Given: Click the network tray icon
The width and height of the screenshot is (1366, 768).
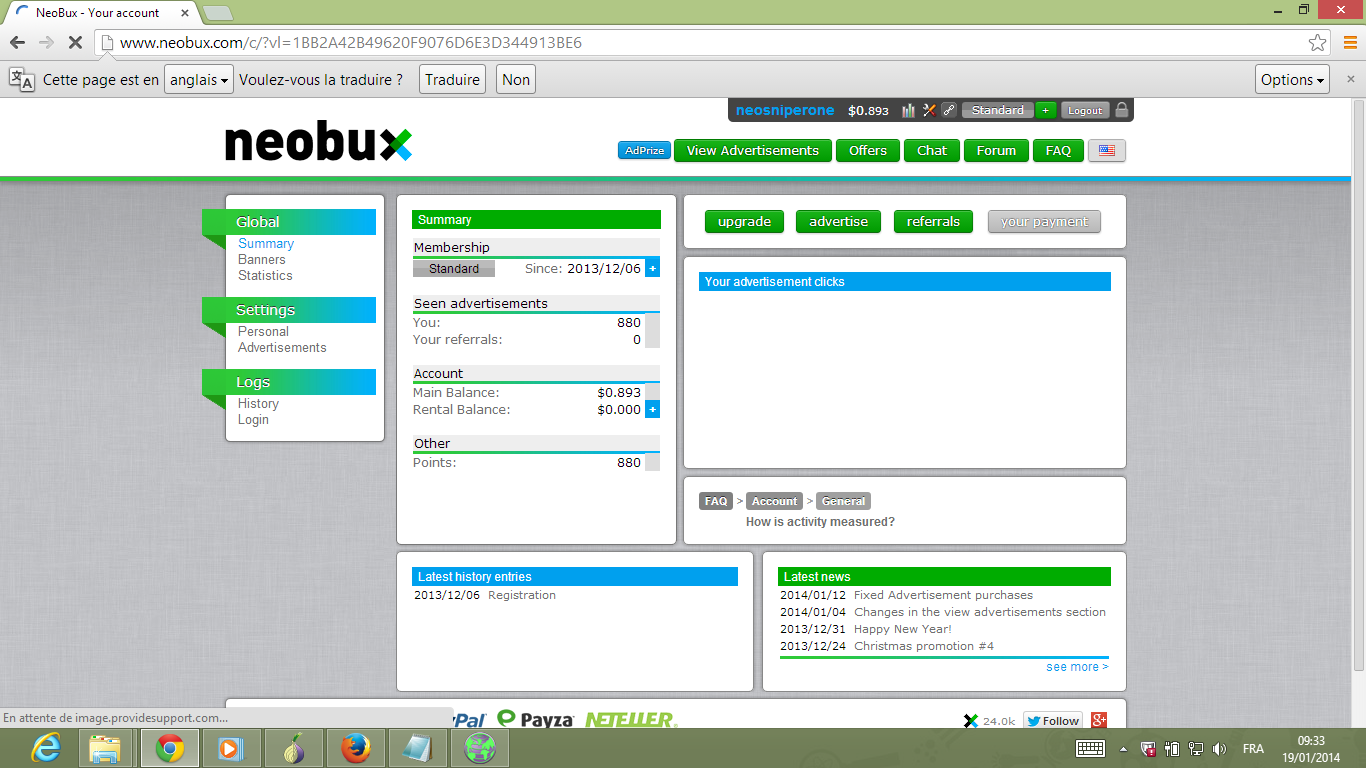Looking at the screenshot, I should pyautogui.click(x=1195, y=748).
